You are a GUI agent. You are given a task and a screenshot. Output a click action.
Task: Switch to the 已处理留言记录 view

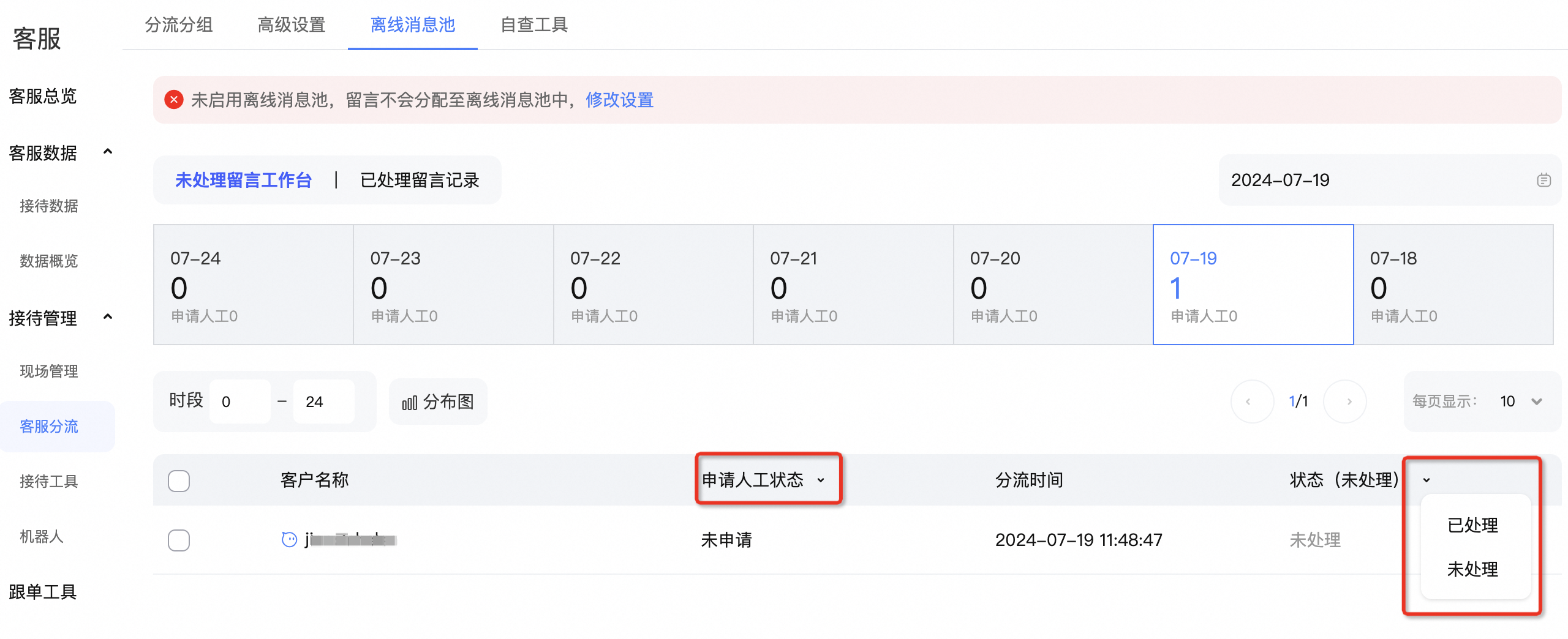coord(420,180)
